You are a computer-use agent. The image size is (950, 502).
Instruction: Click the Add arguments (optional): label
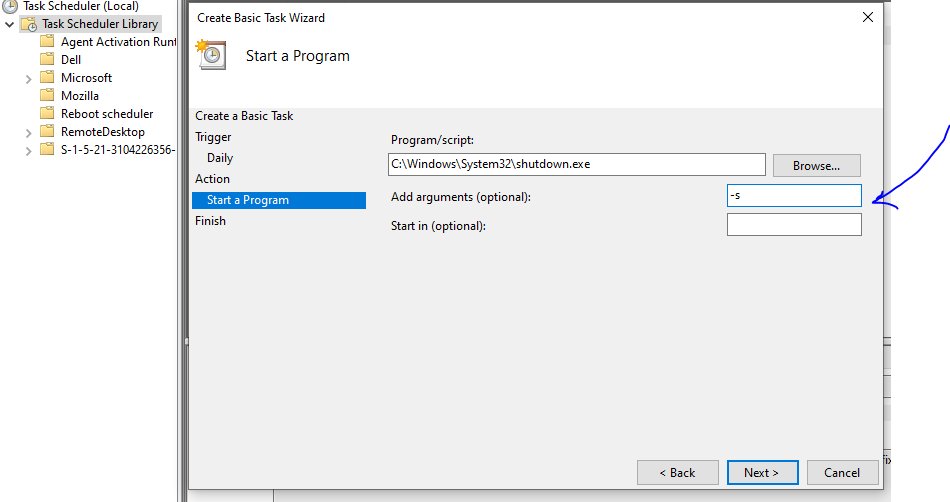(x=461, y=197)
